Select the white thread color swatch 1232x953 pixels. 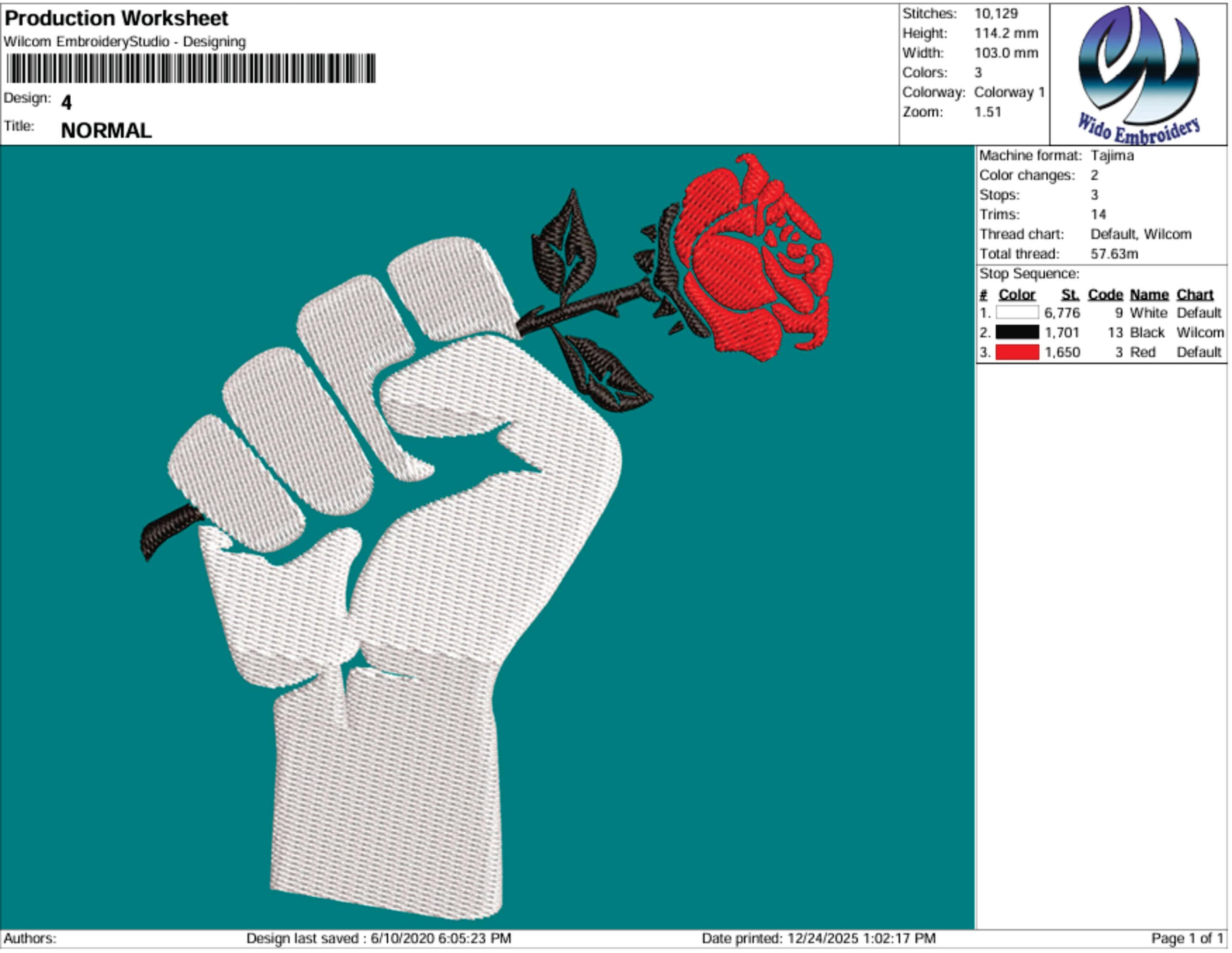click(1016, 313)
